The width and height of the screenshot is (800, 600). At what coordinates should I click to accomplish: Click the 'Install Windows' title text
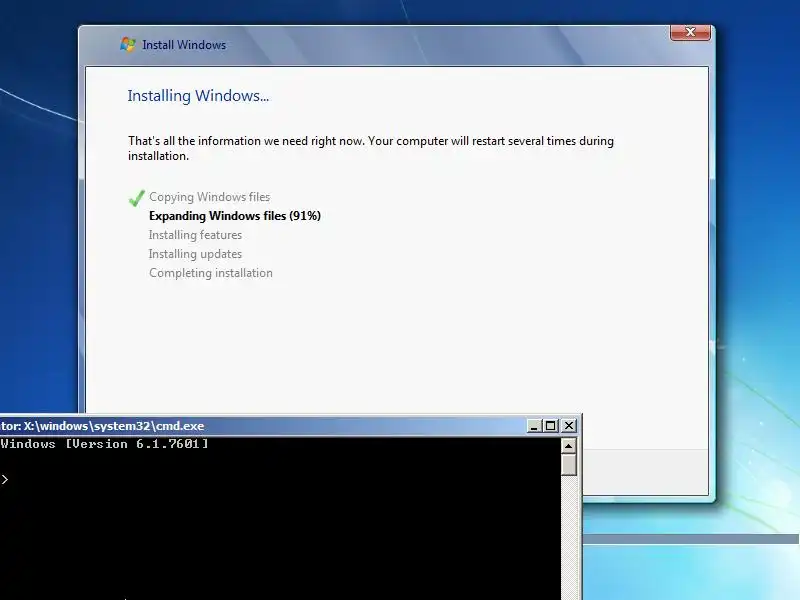[x=184, y=45]
